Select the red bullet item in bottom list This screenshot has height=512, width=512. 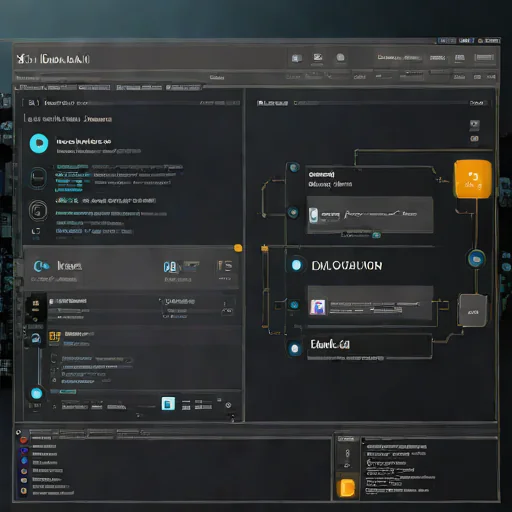pyautogui.click(x=24, y=440)
